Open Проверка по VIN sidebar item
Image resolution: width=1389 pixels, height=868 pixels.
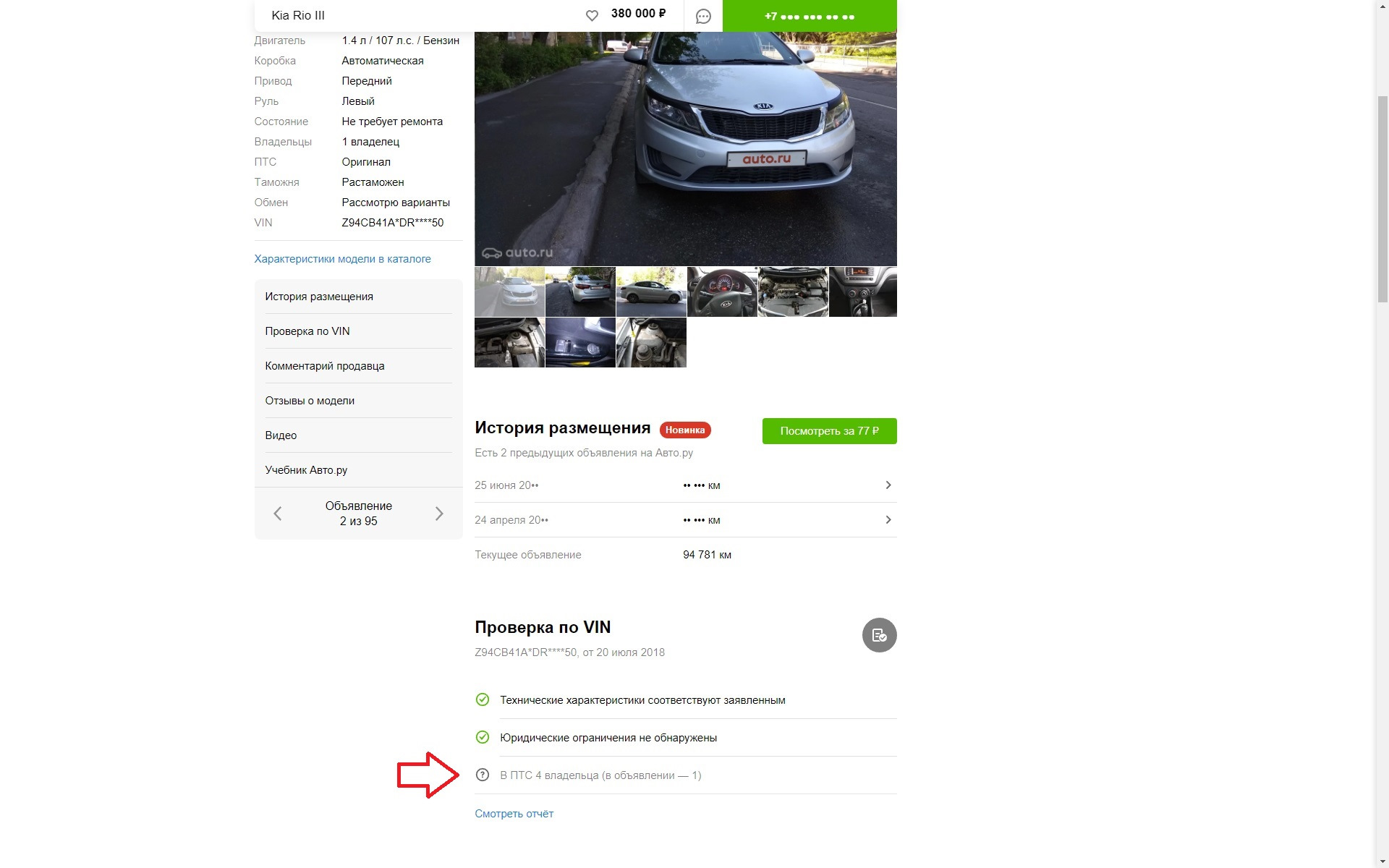tap(307, 331)
